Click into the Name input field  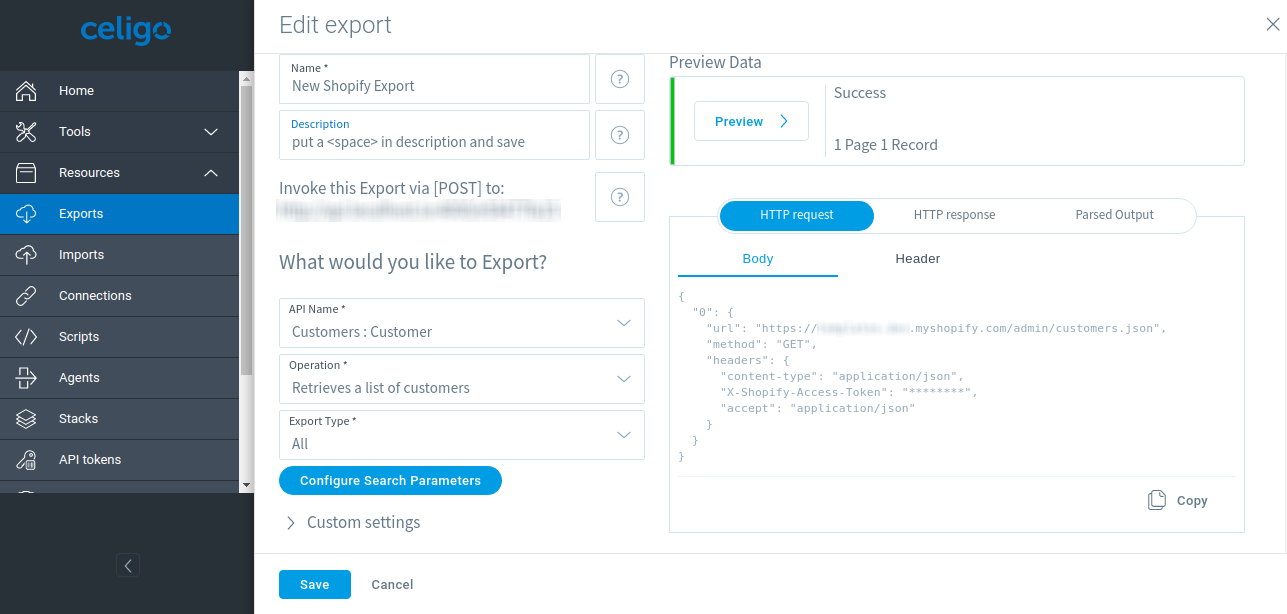pos(435,79)
